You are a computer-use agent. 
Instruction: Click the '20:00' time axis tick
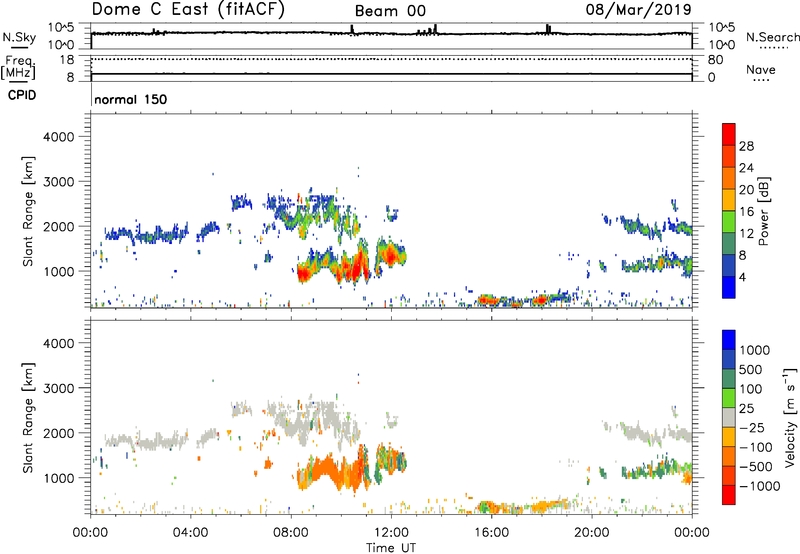592,533
